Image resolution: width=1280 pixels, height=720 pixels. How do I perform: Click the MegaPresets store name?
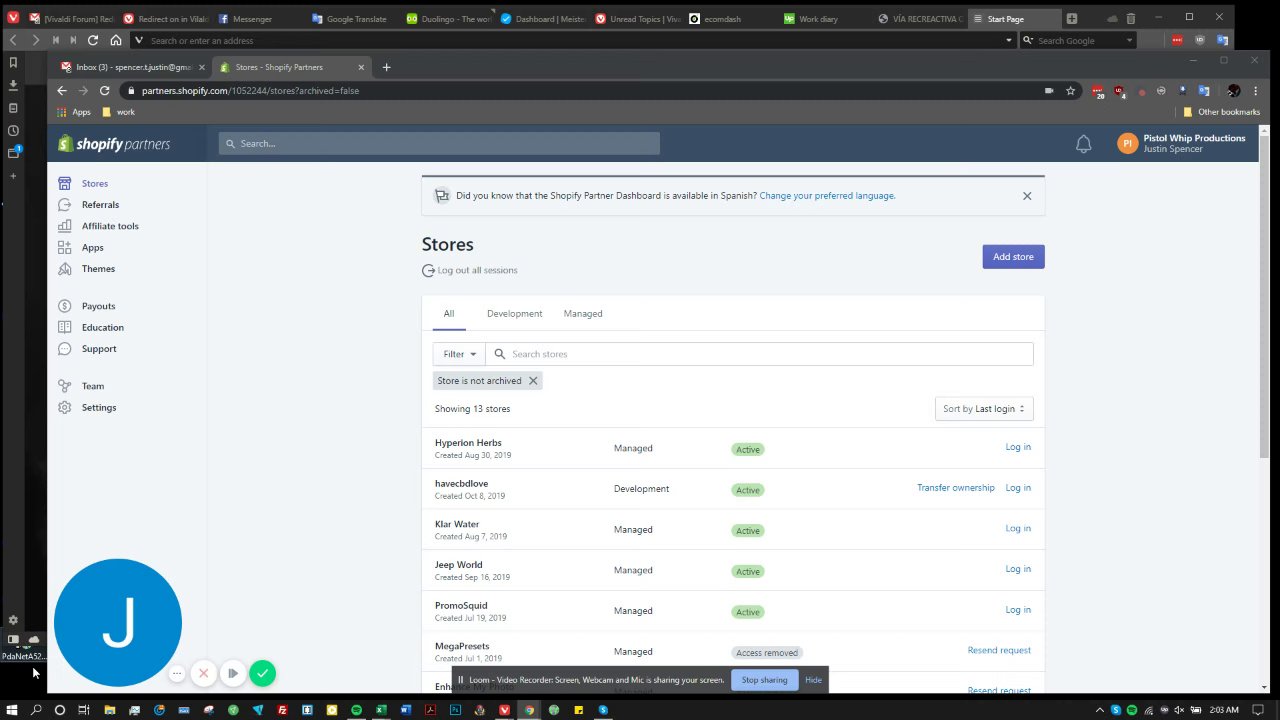coord(462,646)
